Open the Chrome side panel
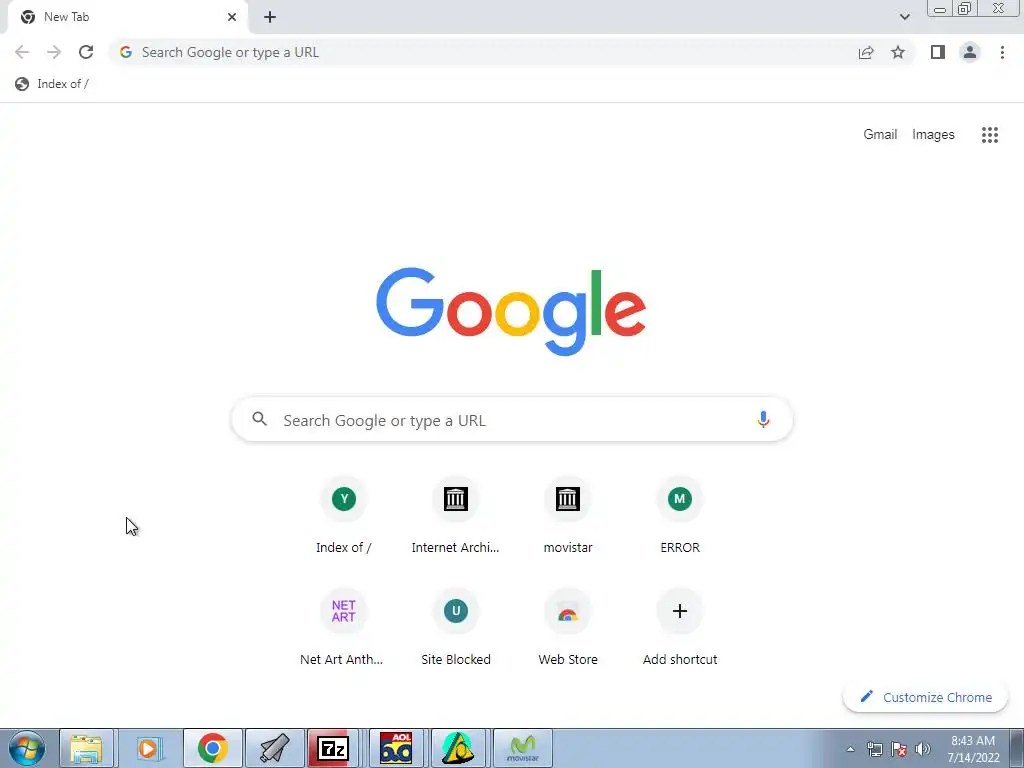The image size is (1024, 768). tap(938, 52)
